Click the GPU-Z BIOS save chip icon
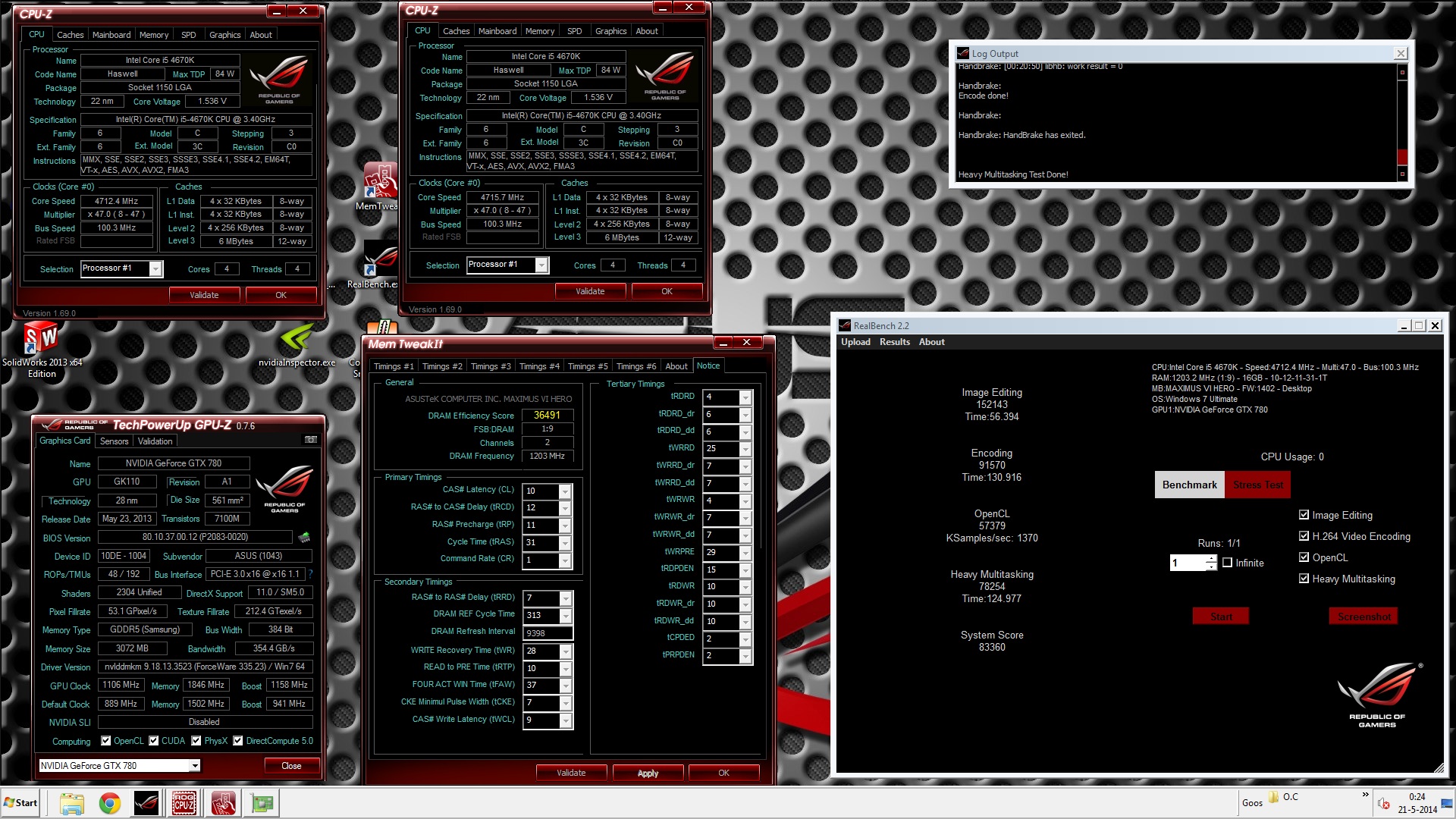 304,538
